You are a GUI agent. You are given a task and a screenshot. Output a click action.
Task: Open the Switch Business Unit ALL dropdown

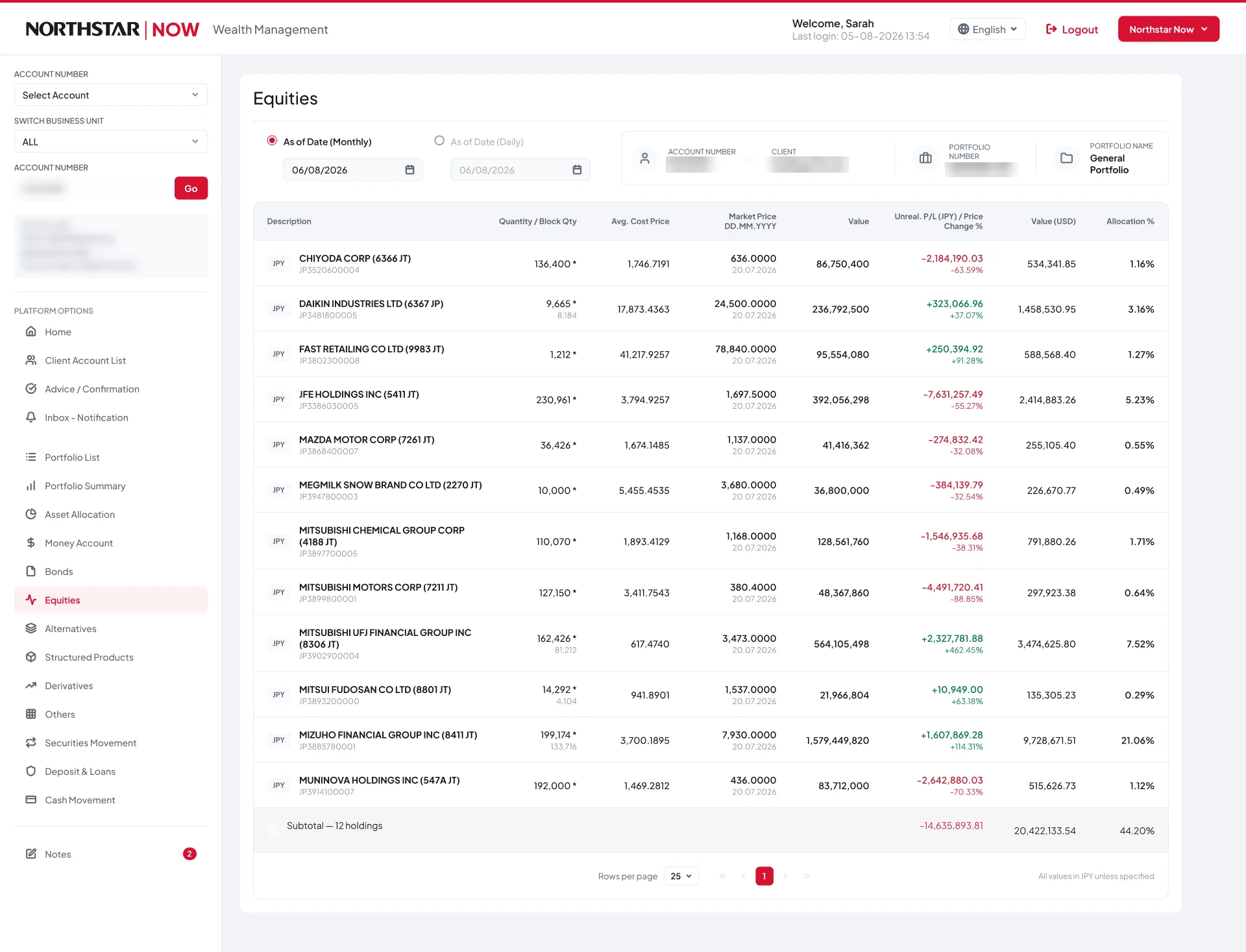click(111, 141)
